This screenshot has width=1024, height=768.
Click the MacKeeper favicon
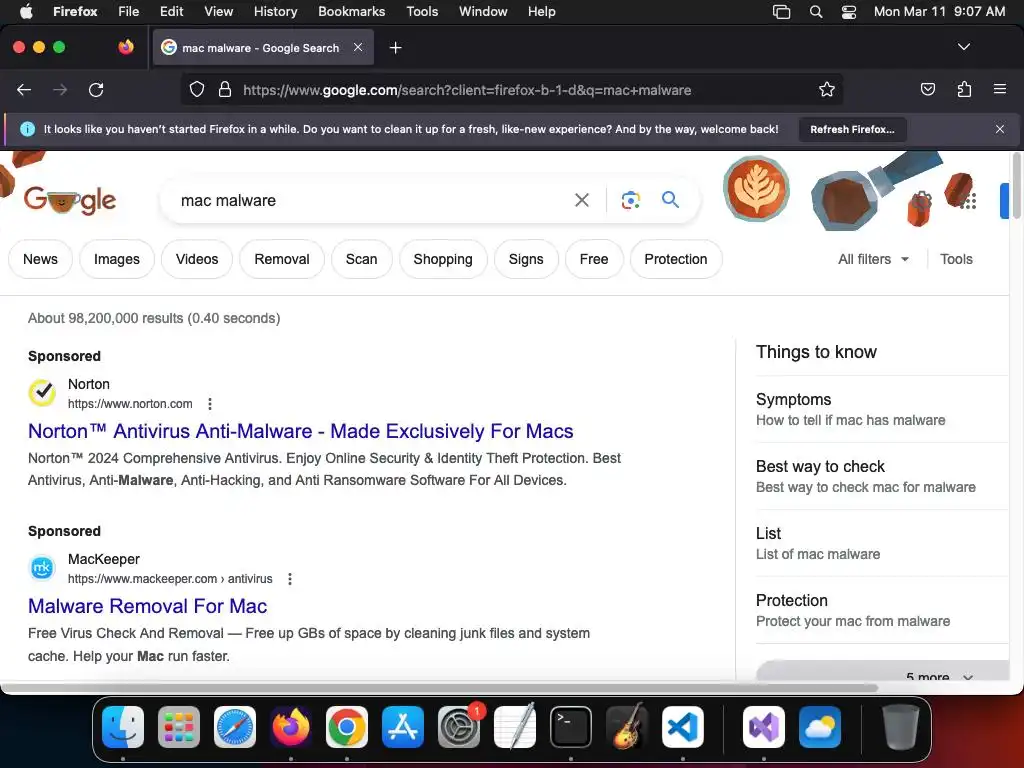pos(42,568)
